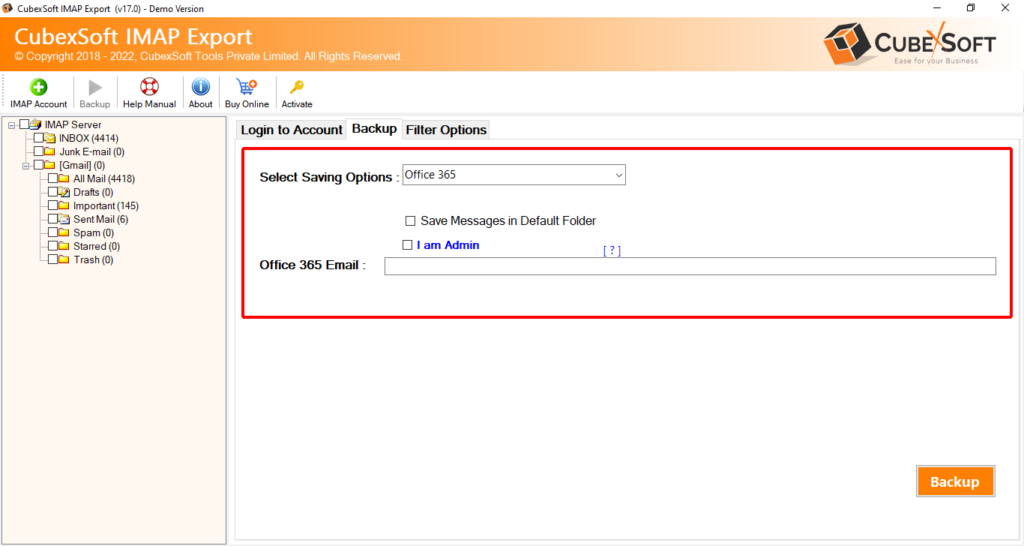Click the Sent Mail folder icon

(x=64, y=219)
